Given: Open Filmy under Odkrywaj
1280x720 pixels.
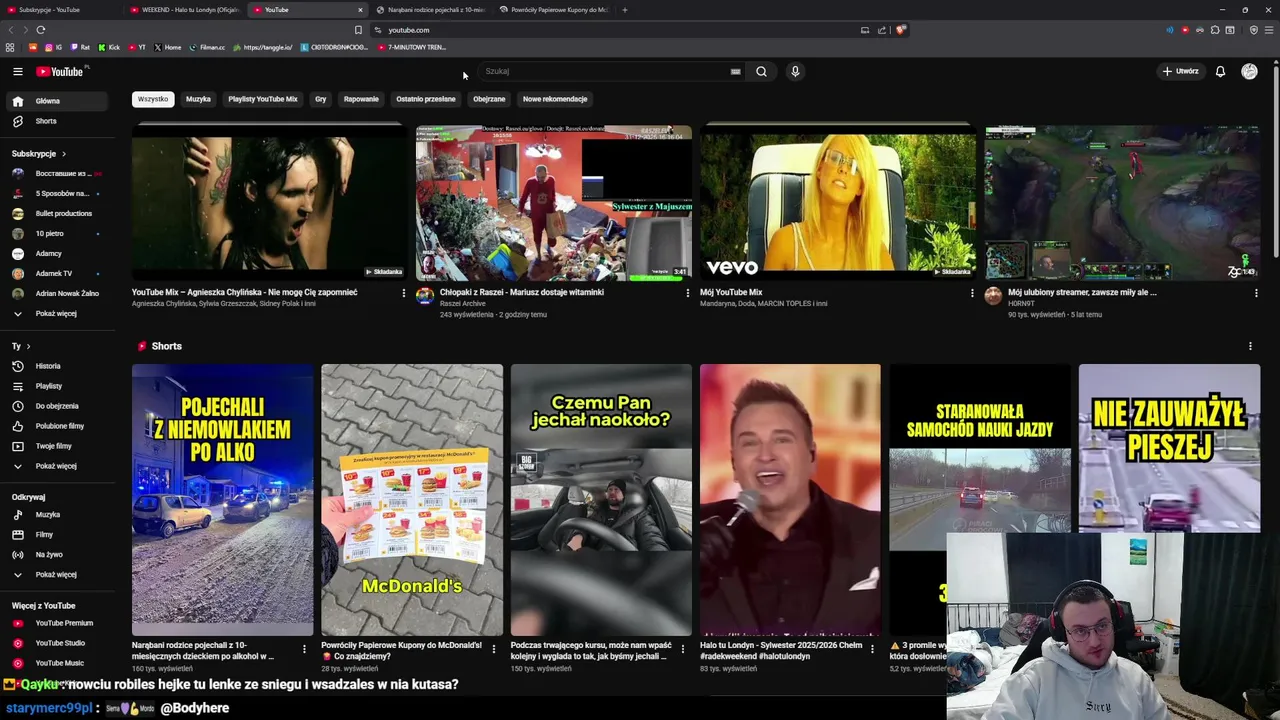Looking at the screenshot, I should pos(59,534).
